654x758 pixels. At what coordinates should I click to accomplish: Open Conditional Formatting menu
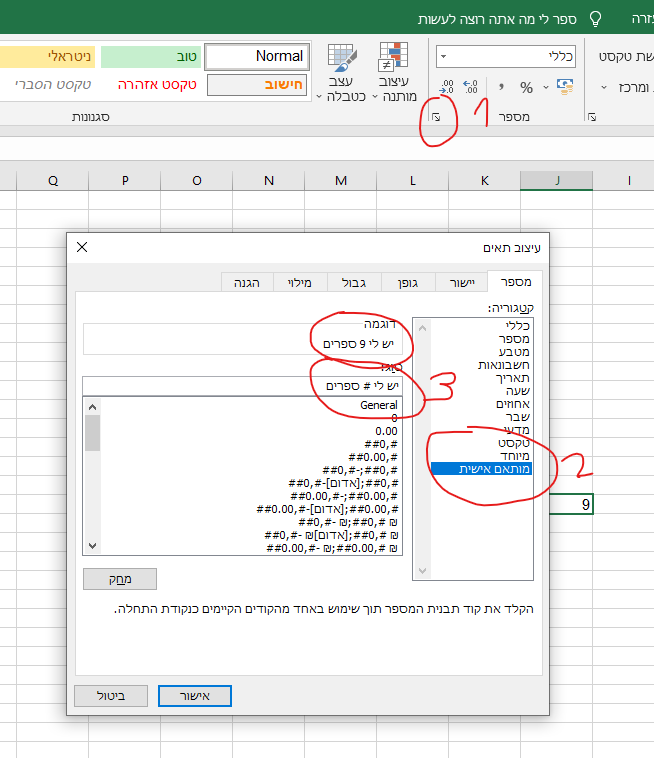pos(395,72)
